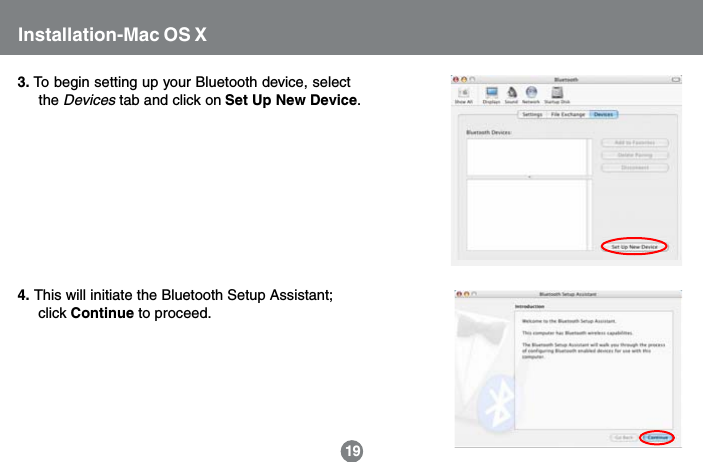Open the Sound preference icon

pyautogui.click(x=512, y=95)
